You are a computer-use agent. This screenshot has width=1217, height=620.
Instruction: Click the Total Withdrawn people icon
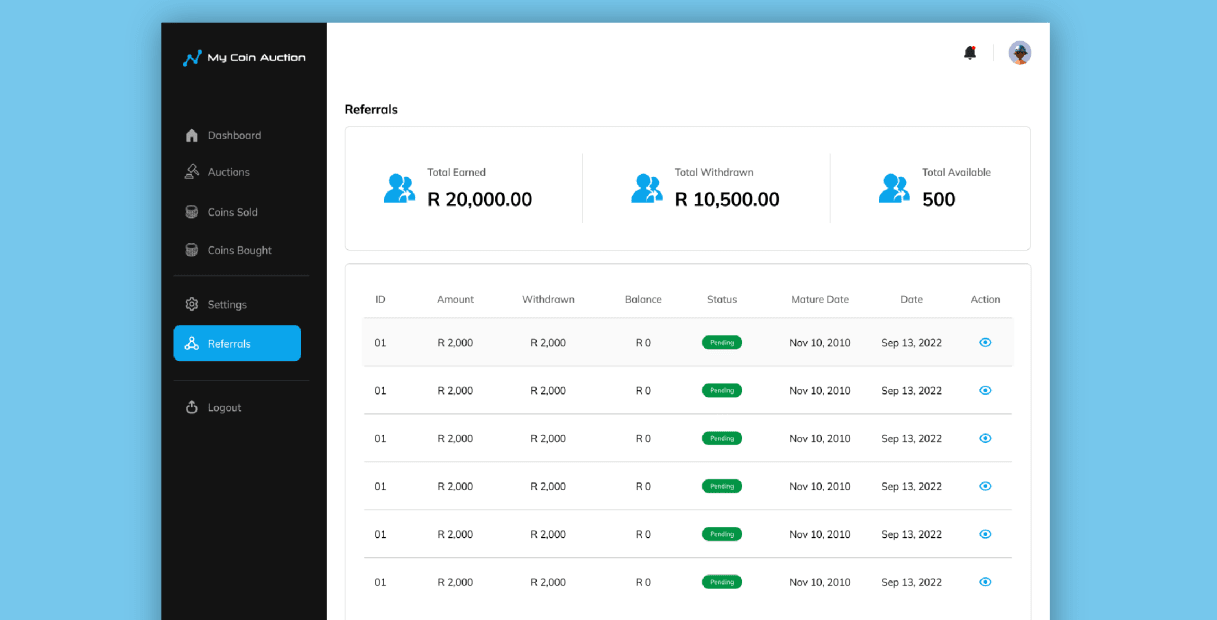point(647,188)
